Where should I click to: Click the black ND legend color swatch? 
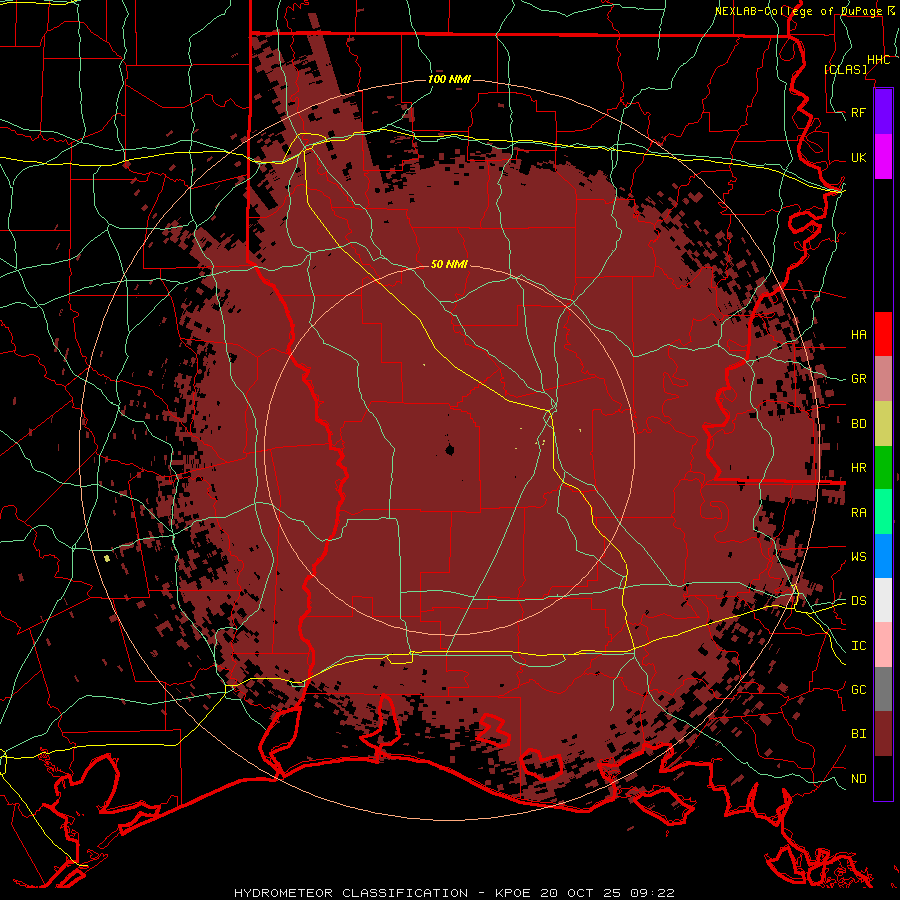tap(883, 778)
